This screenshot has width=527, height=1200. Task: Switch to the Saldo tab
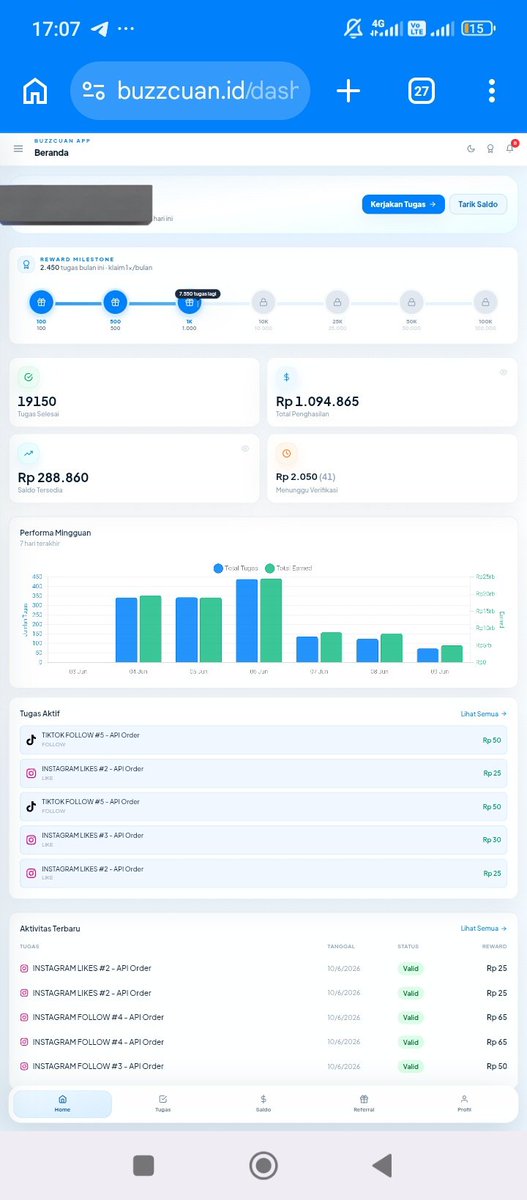(263, 1104)
